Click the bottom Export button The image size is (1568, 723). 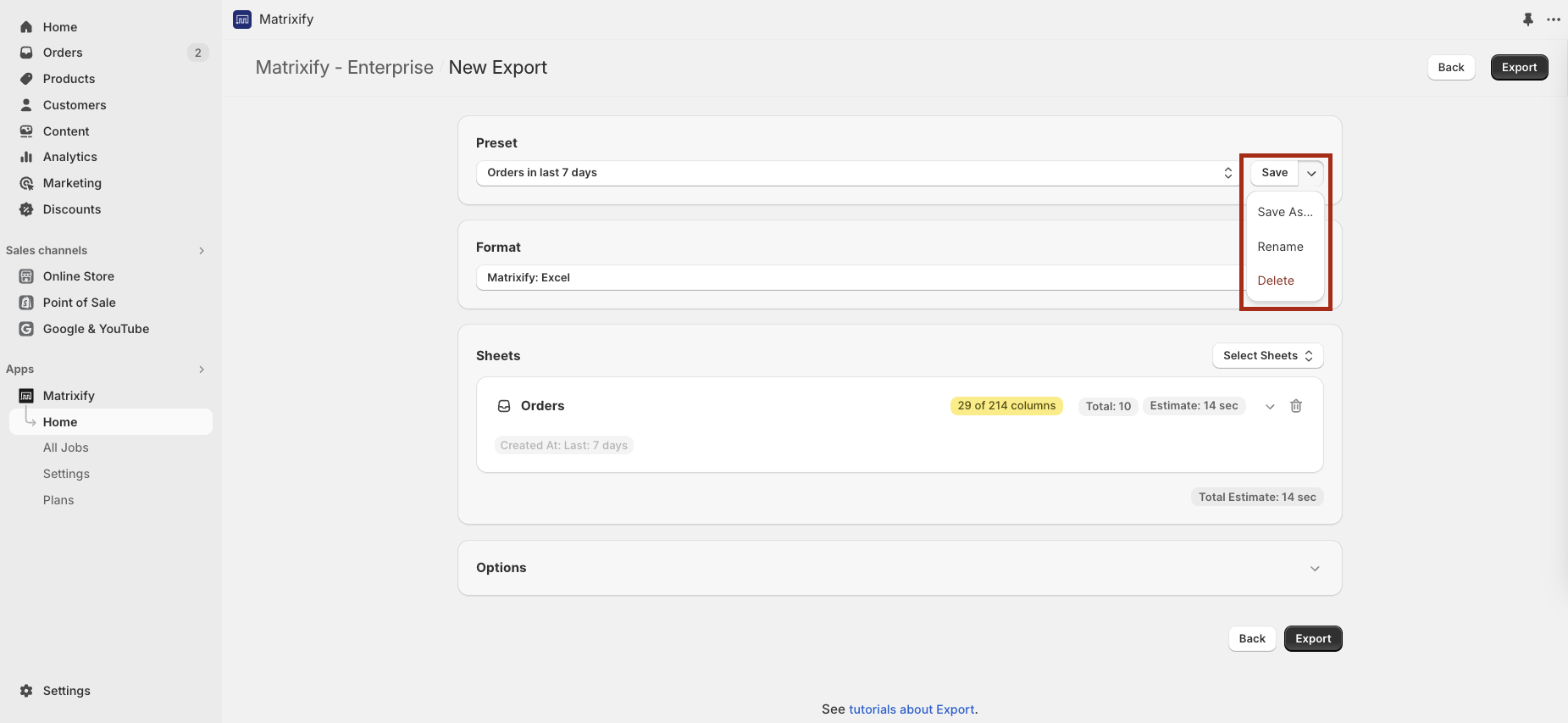[1312, 639]
